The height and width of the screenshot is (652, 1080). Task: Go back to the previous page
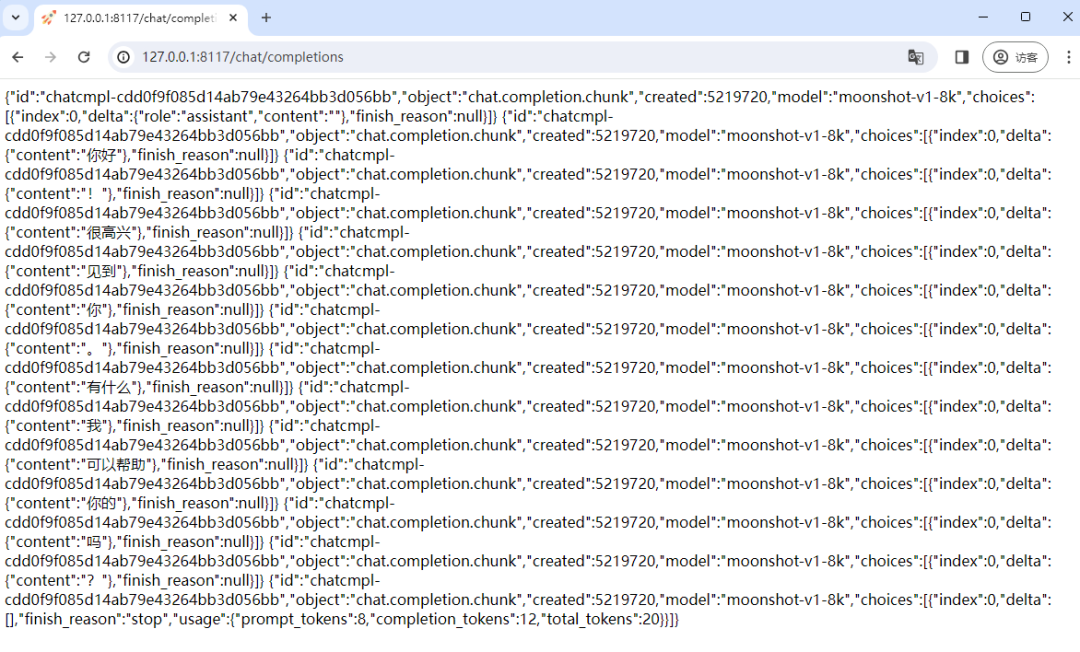coord(18,57)
